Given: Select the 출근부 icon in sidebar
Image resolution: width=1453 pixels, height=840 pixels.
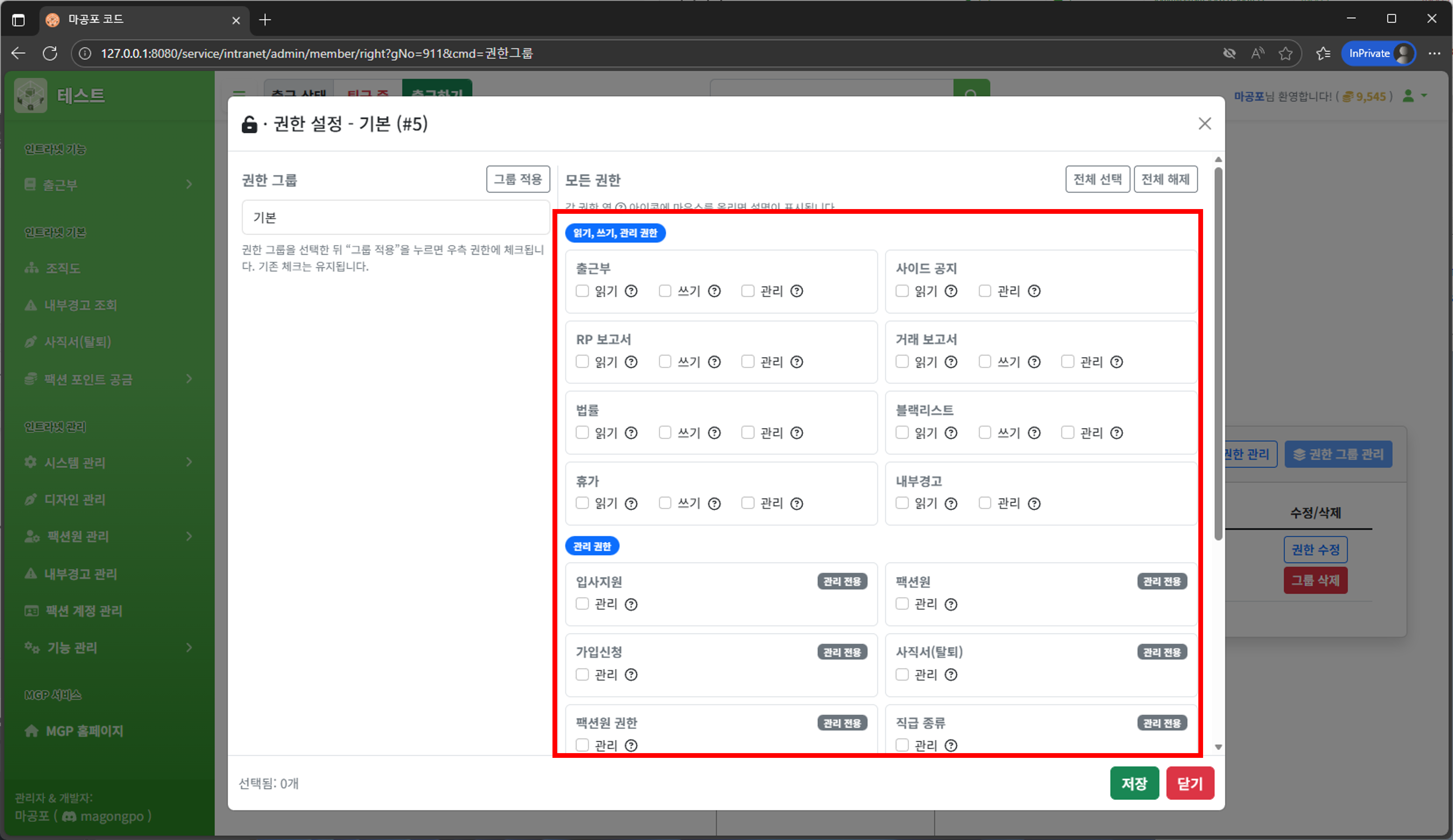Looking at the screenshot, I should click(31, 184).
